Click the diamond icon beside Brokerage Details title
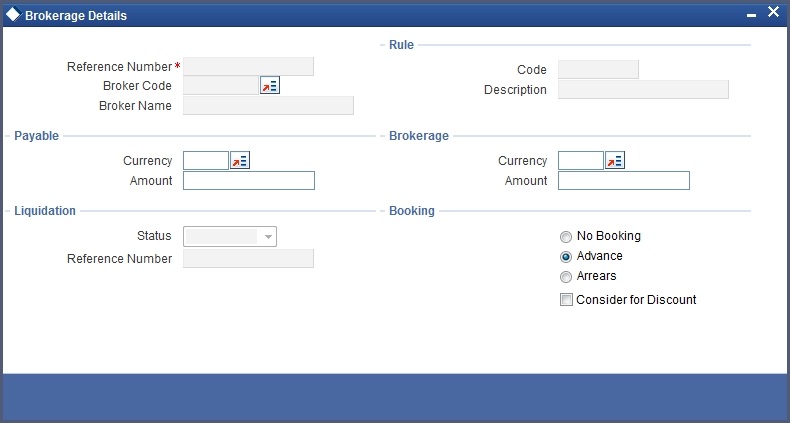Viewport: 790px width, 423px height. point(13,15)
